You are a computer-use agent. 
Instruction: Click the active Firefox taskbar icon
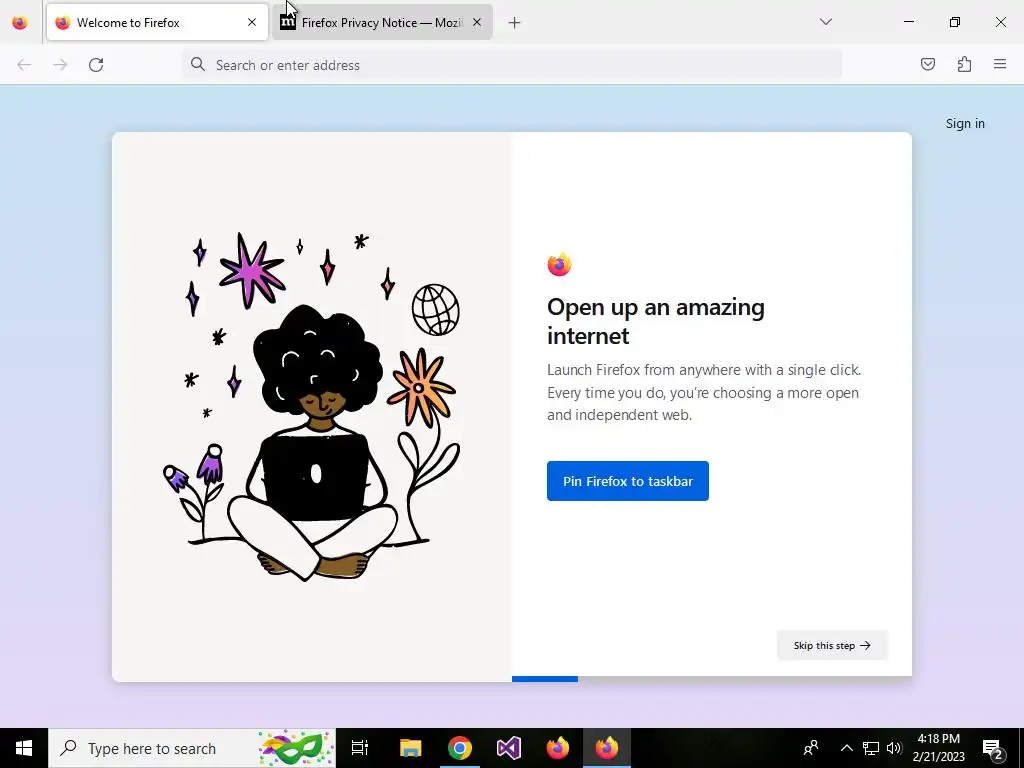[x=607, y=748]
